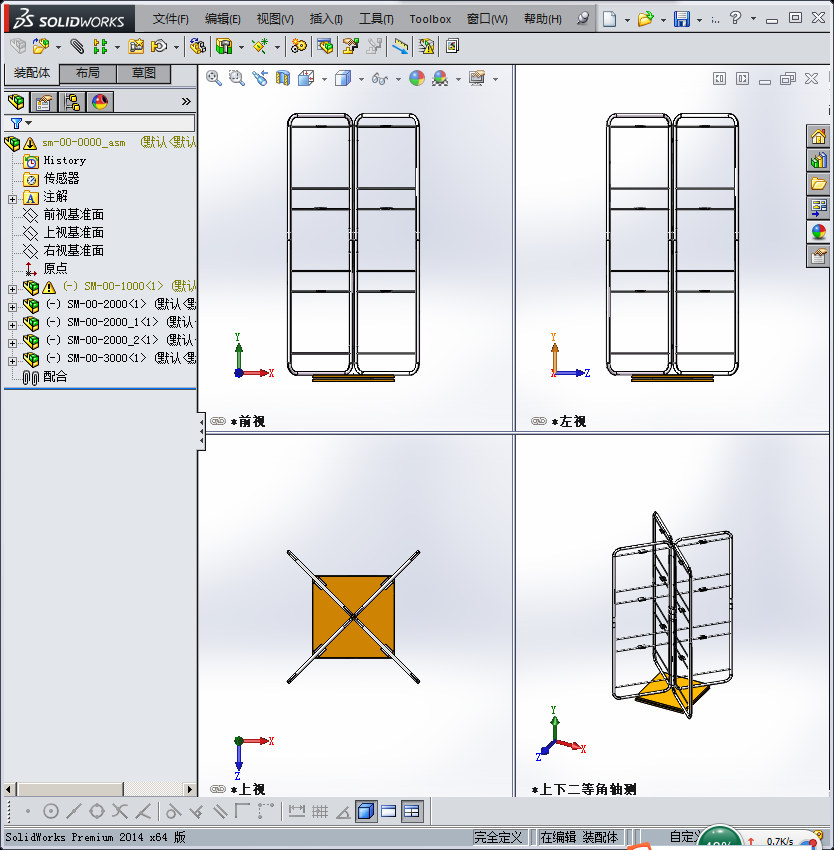The image size is (834, 850).
Task: Click the FeatureManager filter input field
Action: 111,123
